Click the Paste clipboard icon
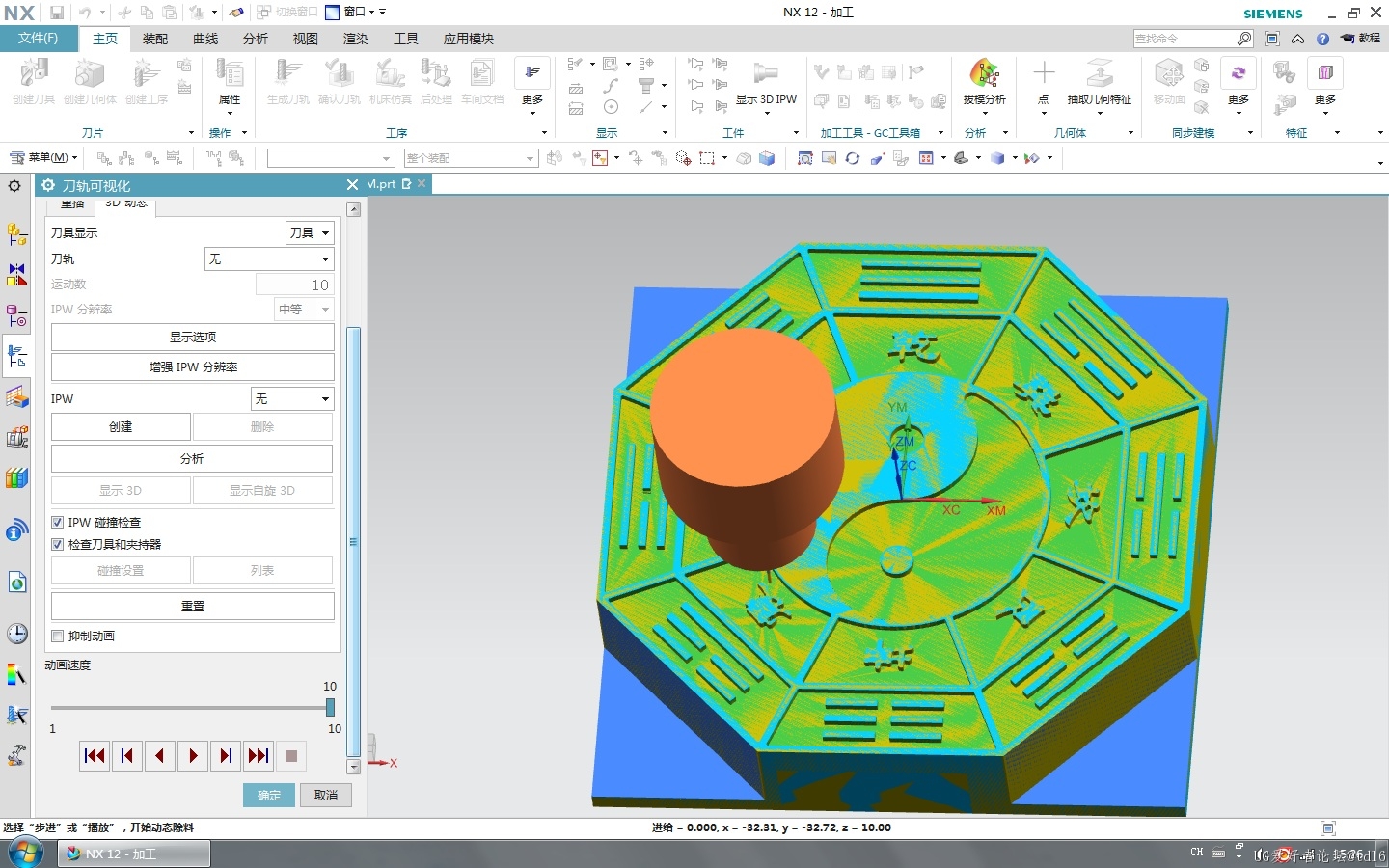The image size is (1389, 868). click(169, 13)
